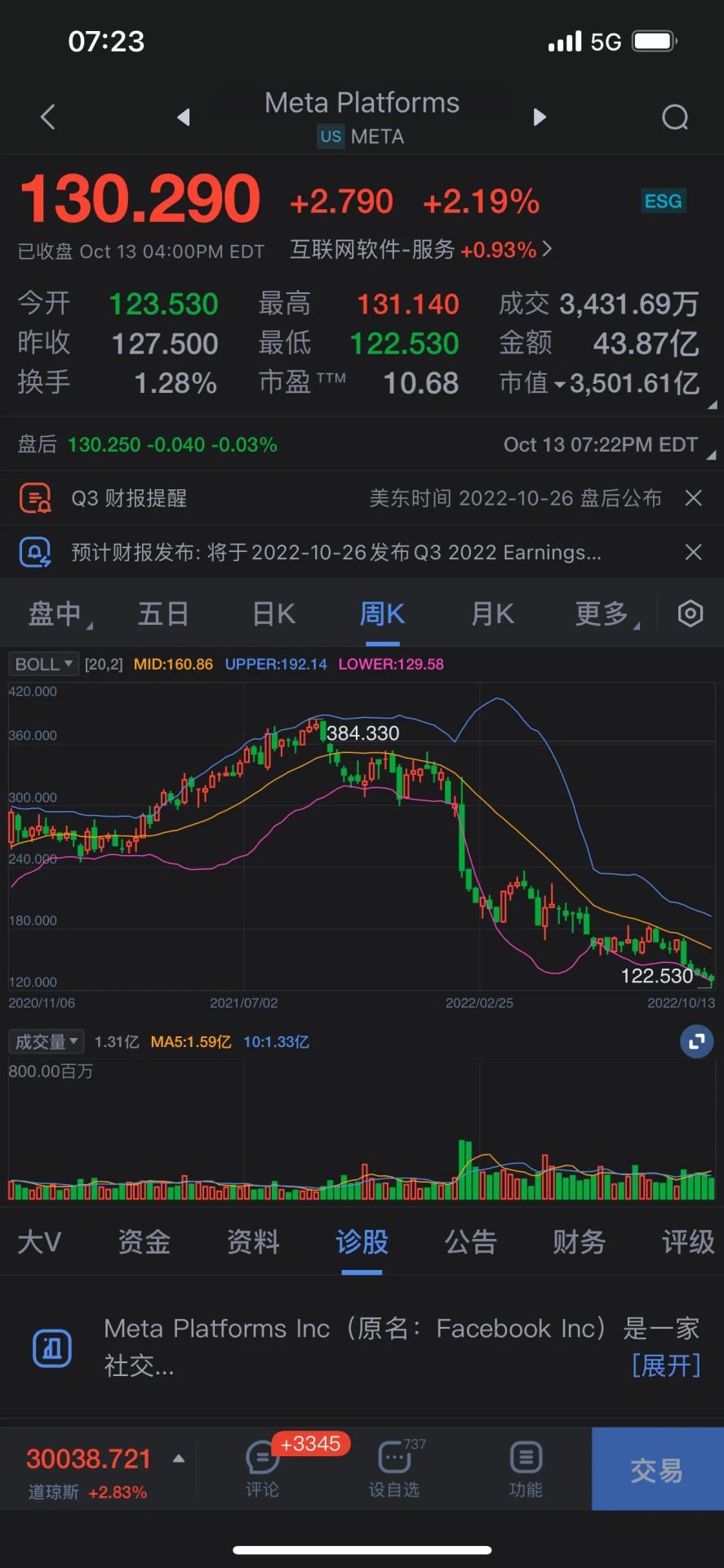The height and width of the screenshot is (1568, 724).
Task: Select the 诊股 tab
Action: (362, 1242)
